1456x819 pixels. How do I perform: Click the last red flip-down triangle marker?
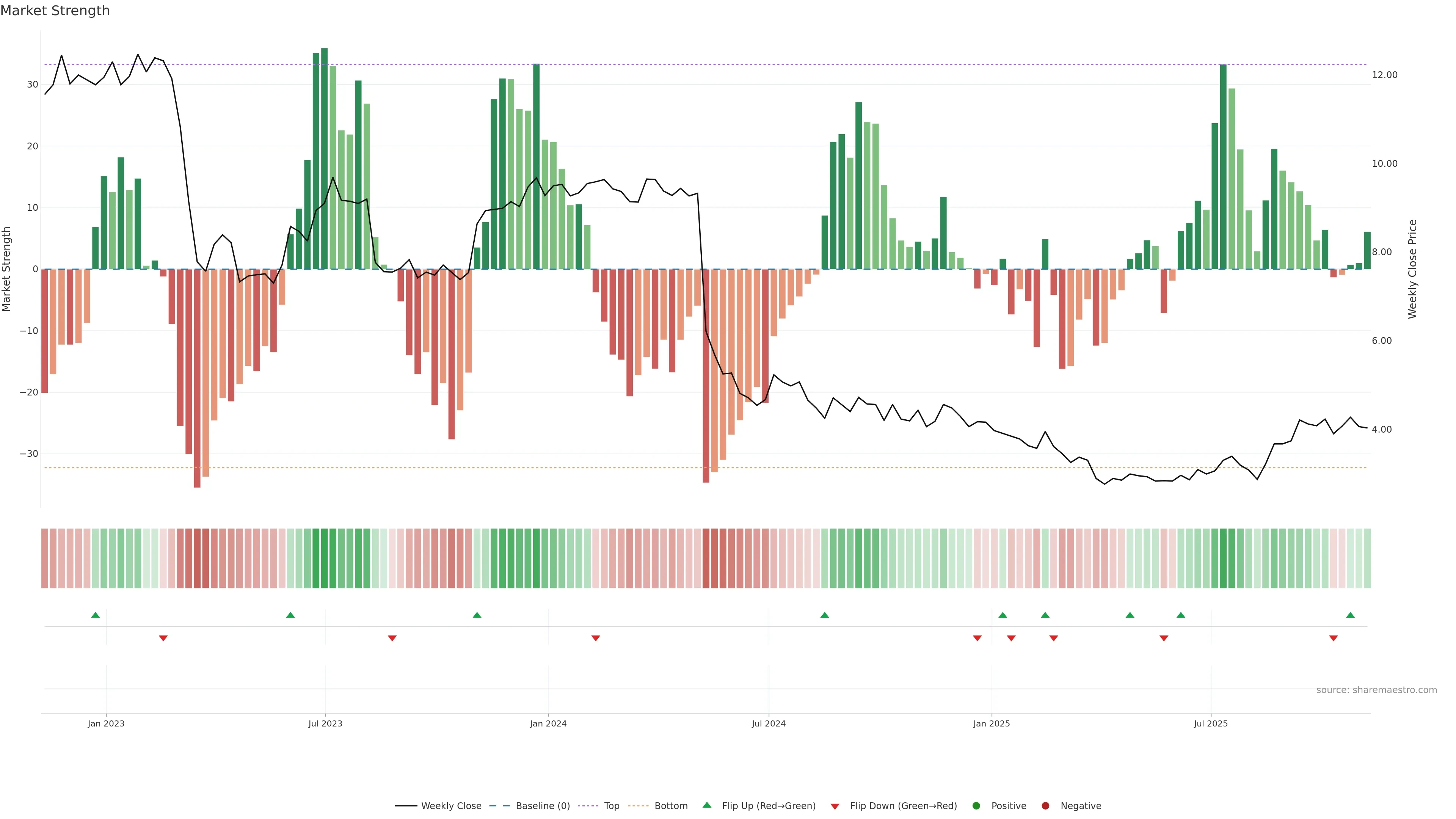[1334, 638]
